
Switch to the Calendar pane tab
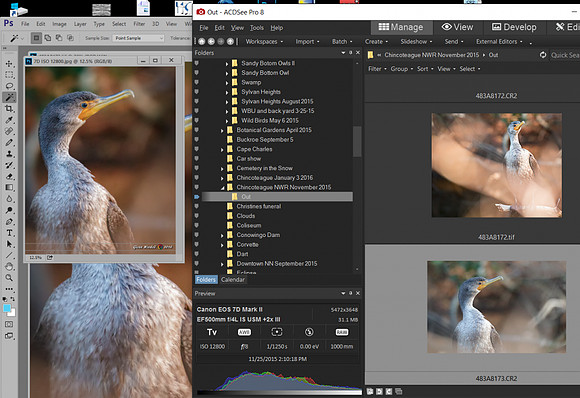[x=233, y=280]
